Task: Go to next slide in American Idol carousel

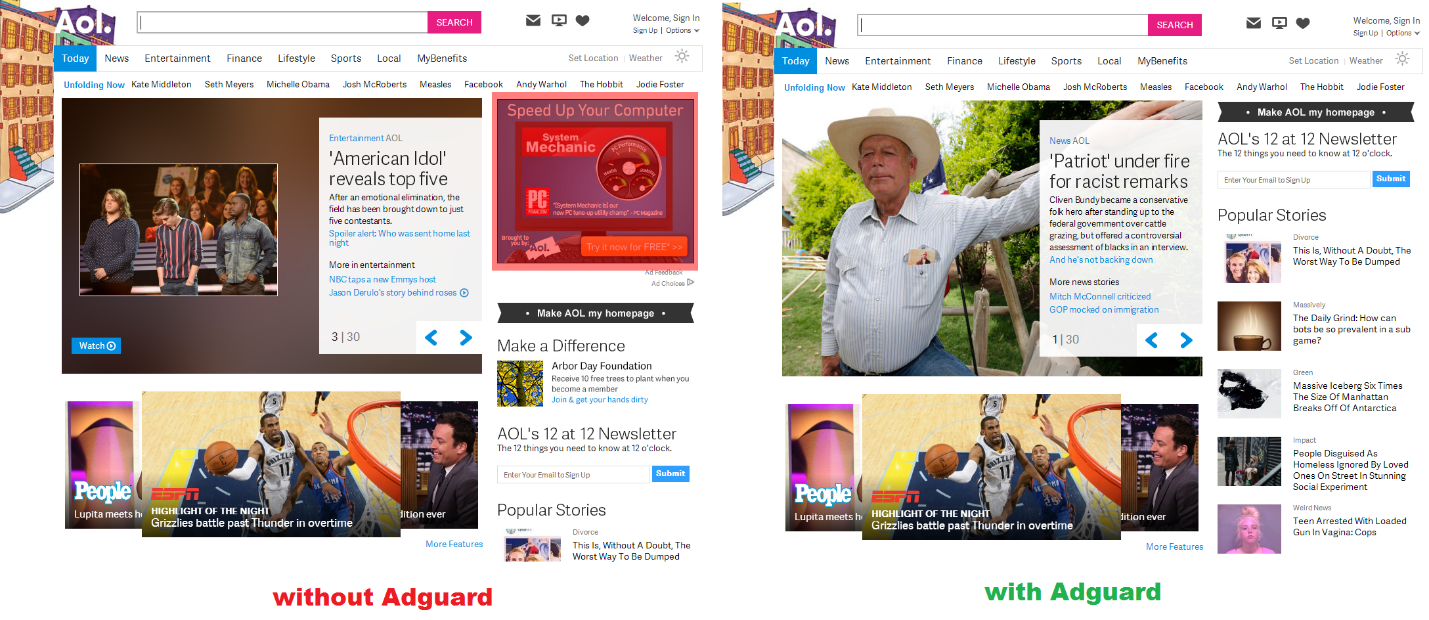Action: tap(465, 338)
